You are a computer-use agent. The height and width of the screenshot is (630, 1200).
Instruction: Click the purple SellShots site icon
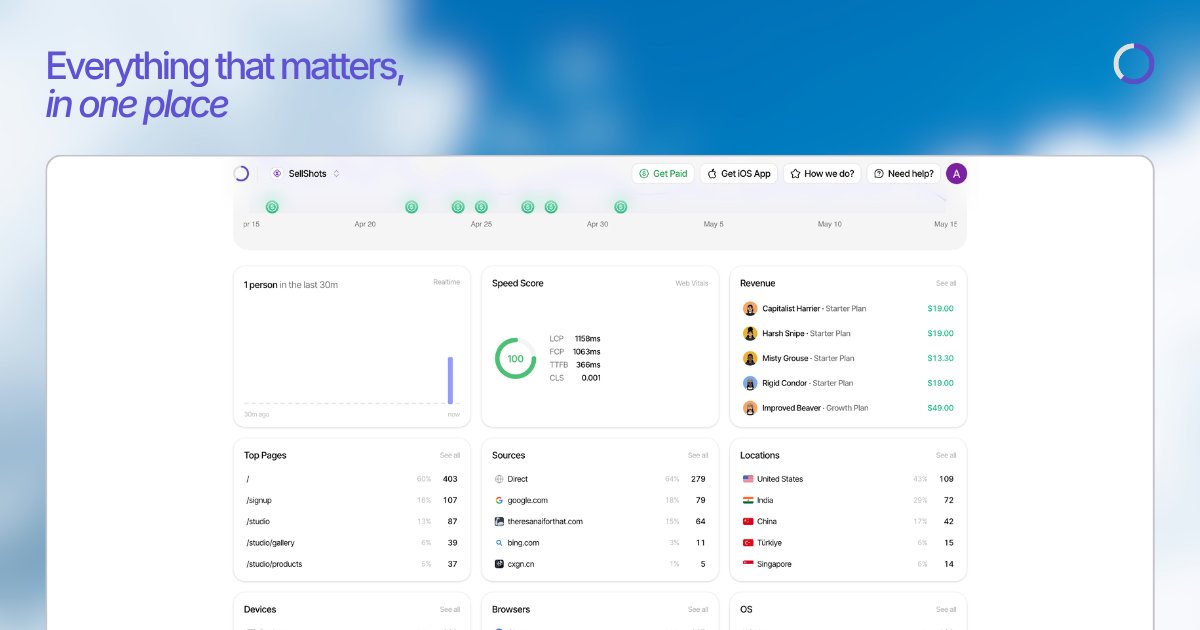(277, 173)
